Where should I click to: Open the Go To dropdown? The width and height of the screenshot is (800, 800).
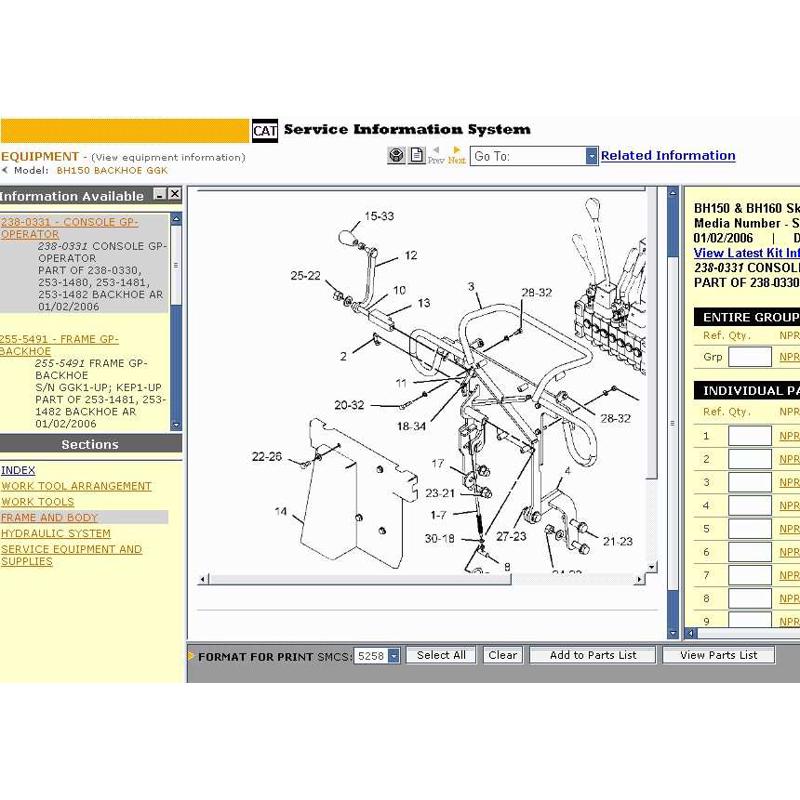591,156
